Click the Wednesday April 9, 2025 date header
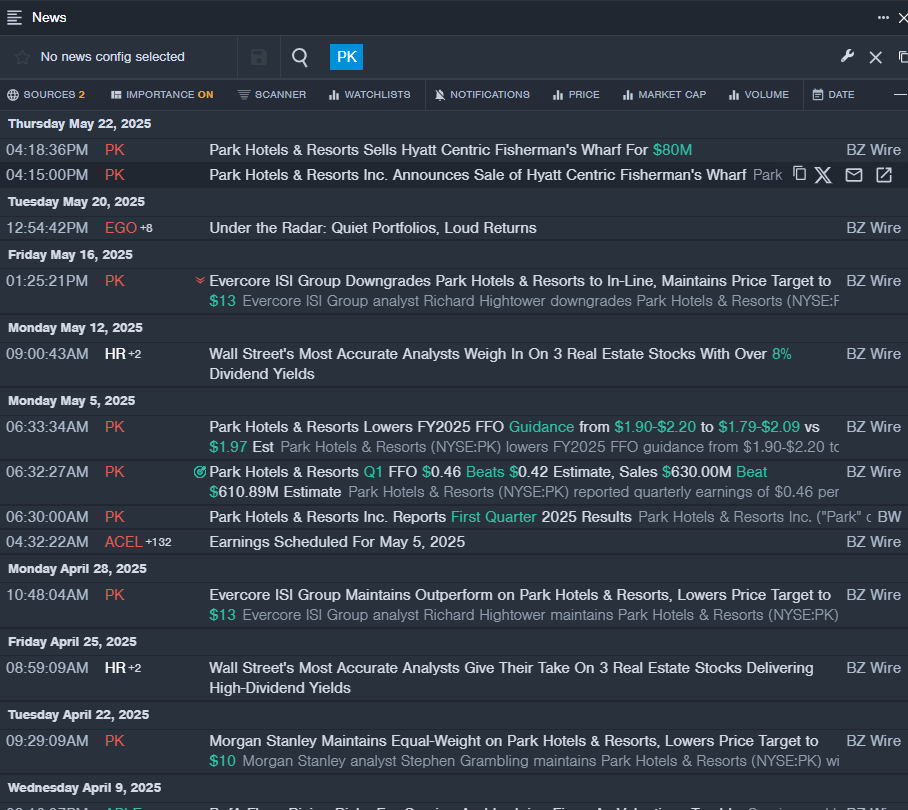The height and width of the screenshot is (810, 908). click(85, 787)
